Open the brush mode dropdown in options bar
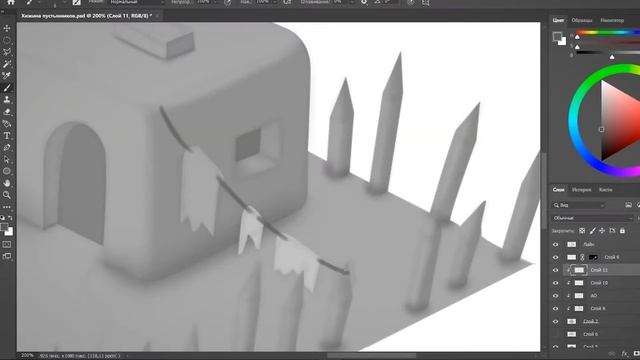The image size is (640, 360). point(136,2)
